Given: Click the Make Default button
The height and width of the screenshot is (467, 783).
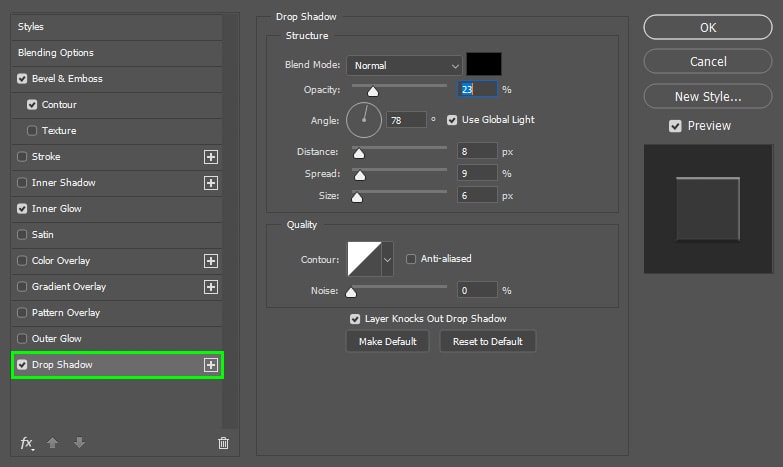Looking at the screenshot, I should click(x=388, y=342).
